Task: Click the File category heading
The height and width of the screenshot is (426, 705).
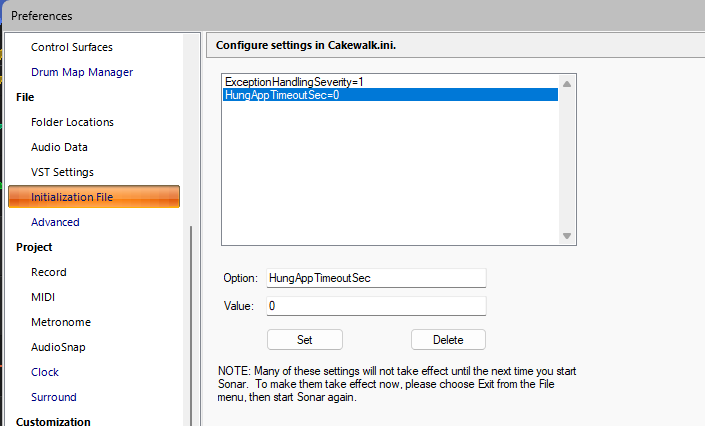Action: click(25, 97)
